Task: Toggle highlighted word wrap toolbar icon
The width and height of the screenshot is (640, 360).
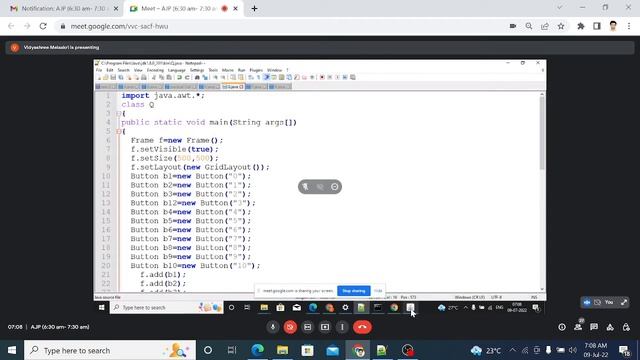Action: tap(266, 77)
